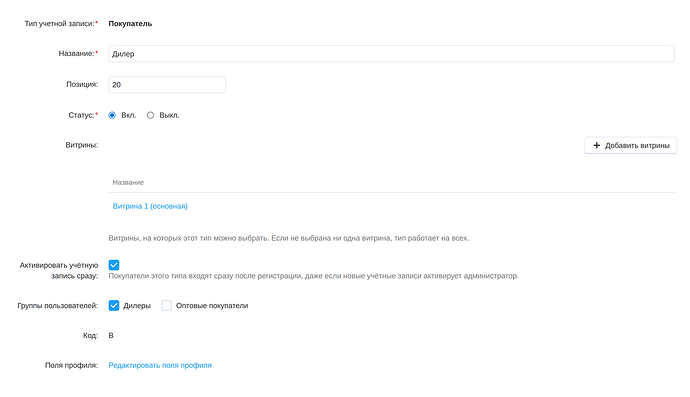This screenshot has width=690, height=397.
Task: Open the Витрина 1 (основная) link
Action: [x=150, y=206]
